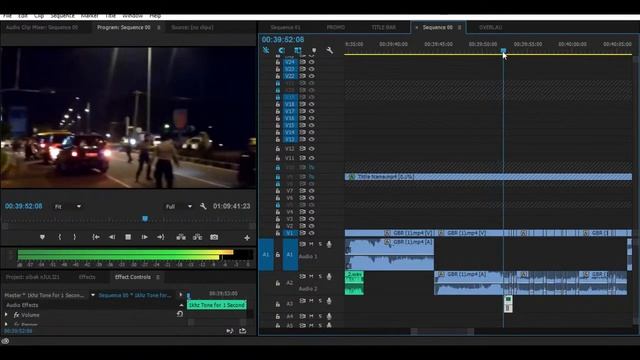Toggle track lock for V12
The height and width of the screenshot is (360, 640).
278,149
